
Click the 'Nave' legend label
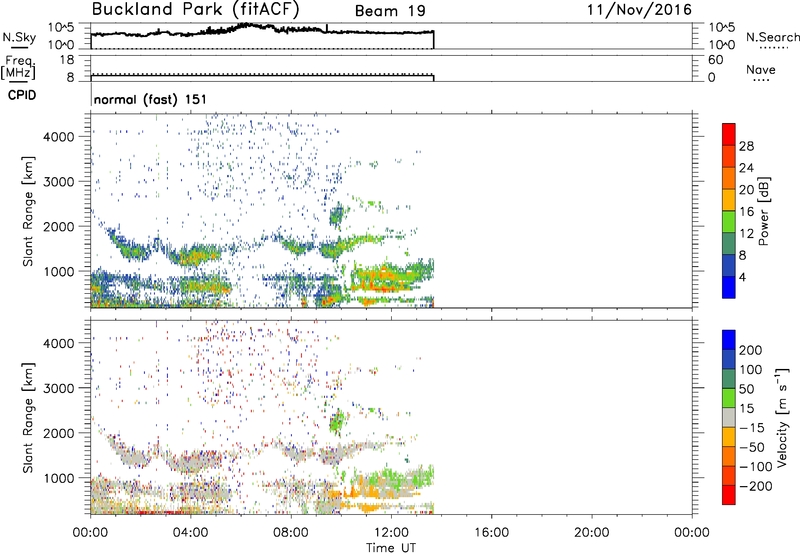pos(761,69)
